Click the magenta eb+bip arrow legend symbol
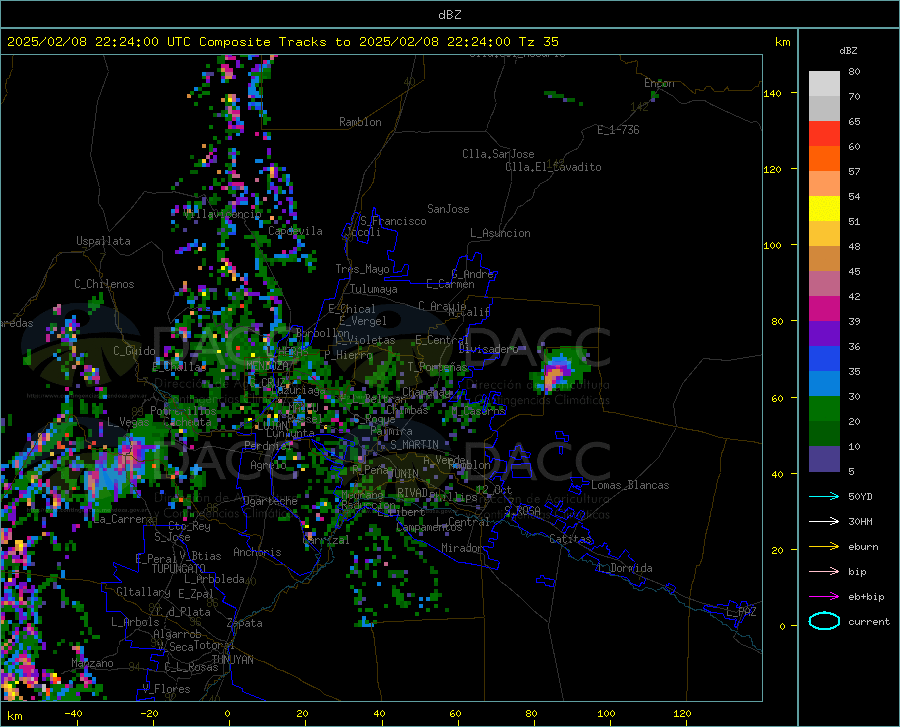This screenshot has height=727, width=900. coord(824,597)
